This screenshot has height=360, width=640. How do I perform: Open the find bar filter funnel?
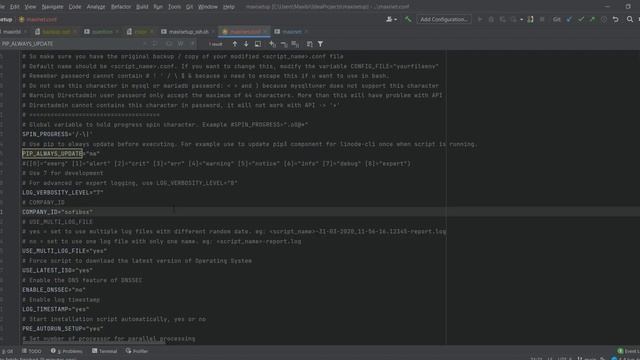pos(320,44)
